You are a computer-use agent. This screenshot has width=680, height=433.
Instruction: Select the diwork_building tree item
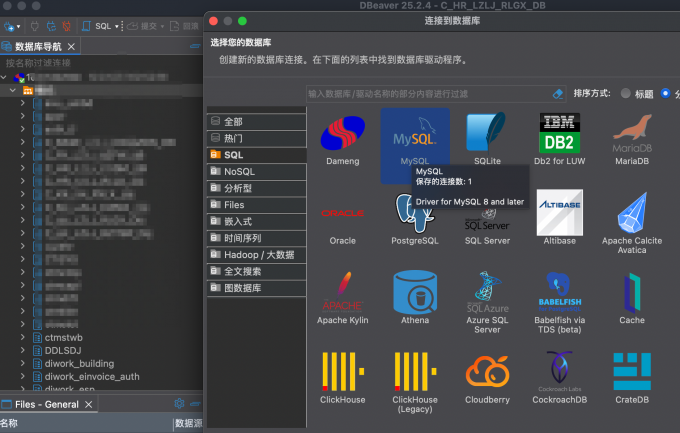tap(79, 364)
